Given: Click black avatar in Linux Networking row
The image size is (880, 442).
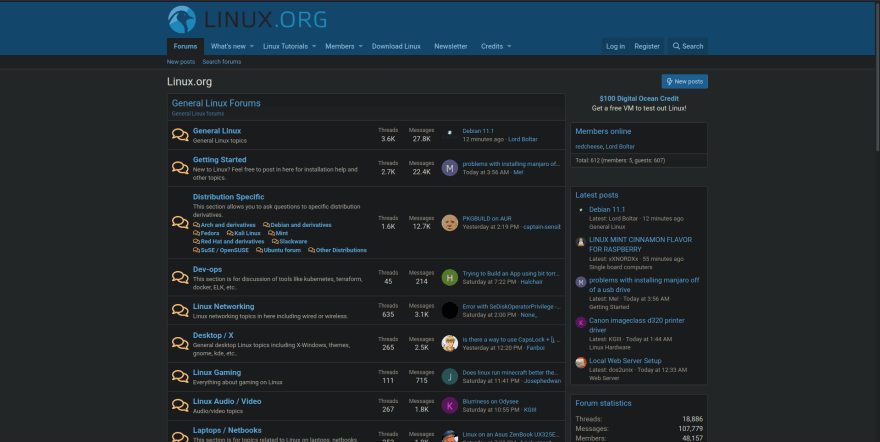Looking at the screenshot, I should pos(450,310).
